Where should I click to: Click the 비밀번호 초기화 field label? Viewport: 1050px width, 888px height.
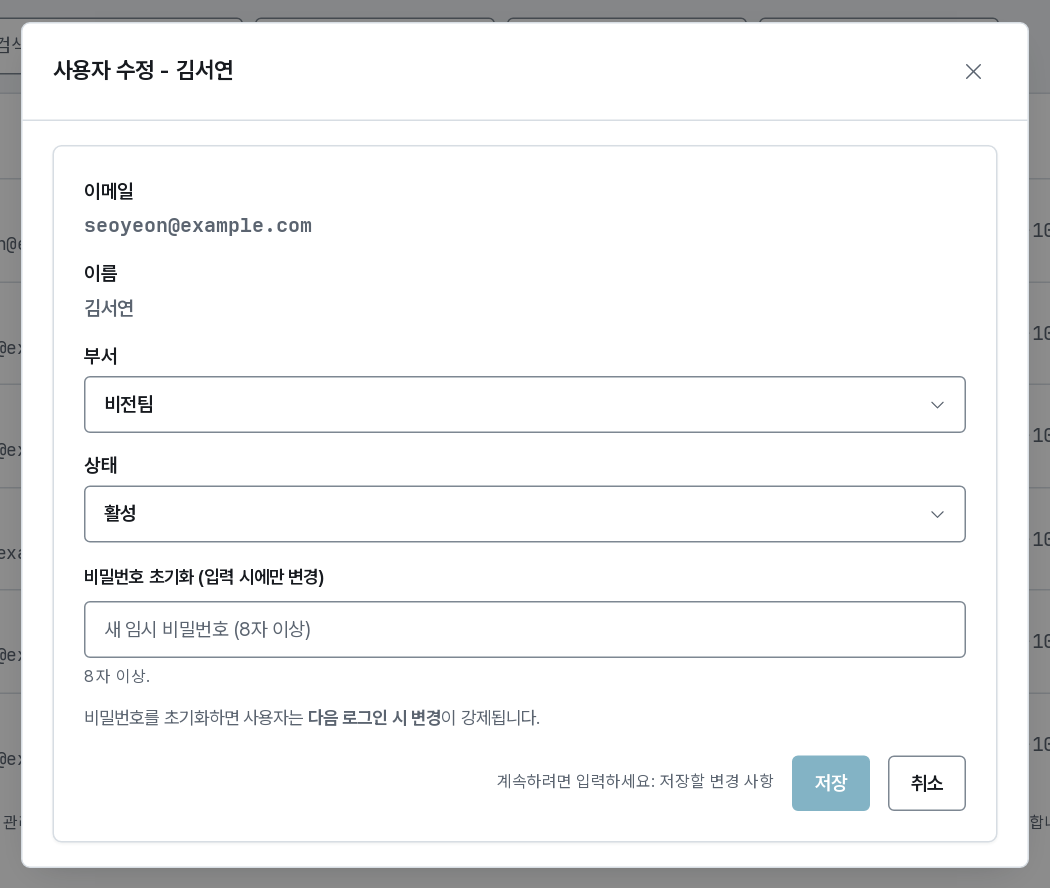click(x=204, y=577)
